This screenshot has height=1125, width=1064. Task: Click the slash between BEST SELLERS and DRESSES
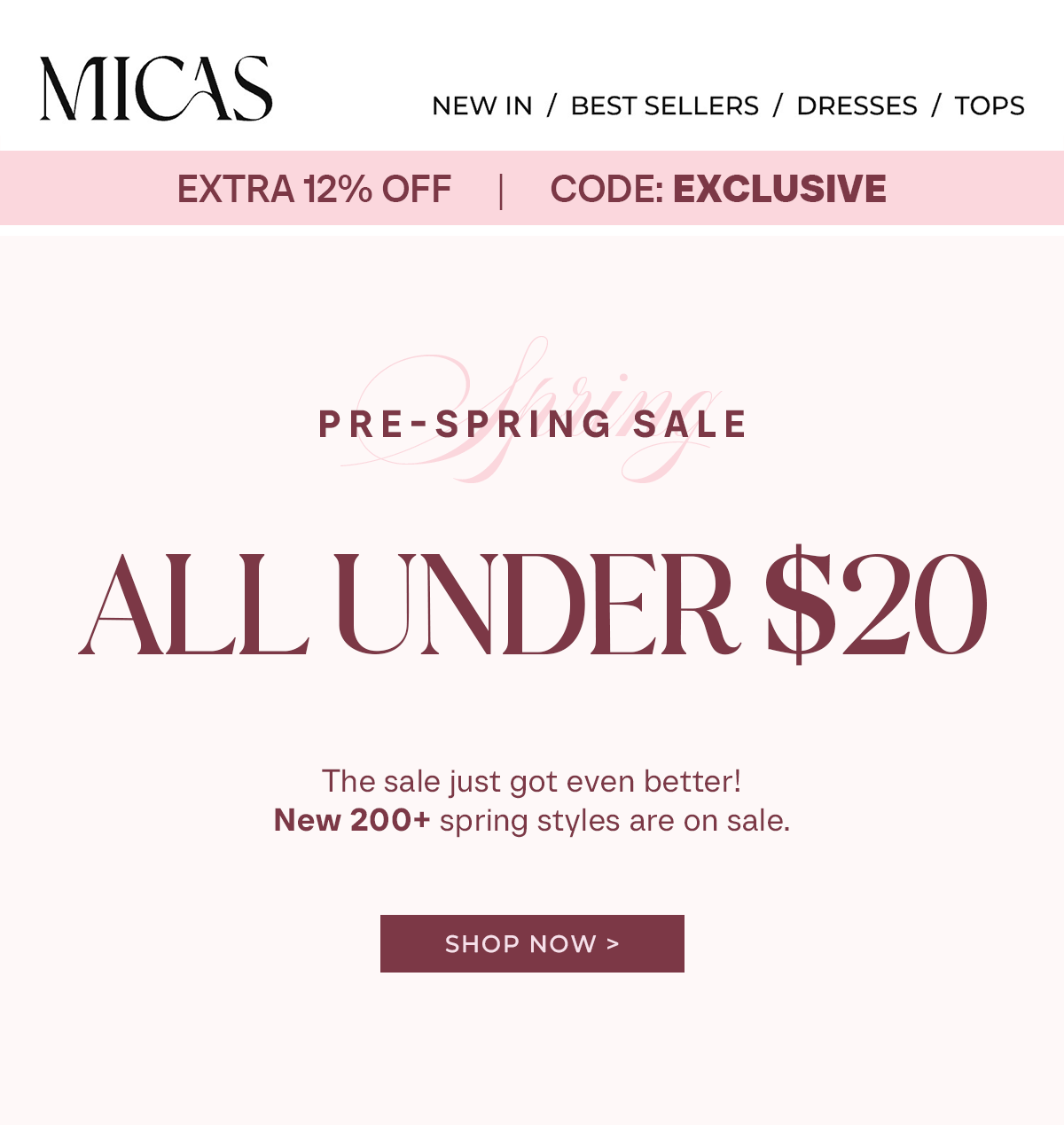[x=778, y=105]
